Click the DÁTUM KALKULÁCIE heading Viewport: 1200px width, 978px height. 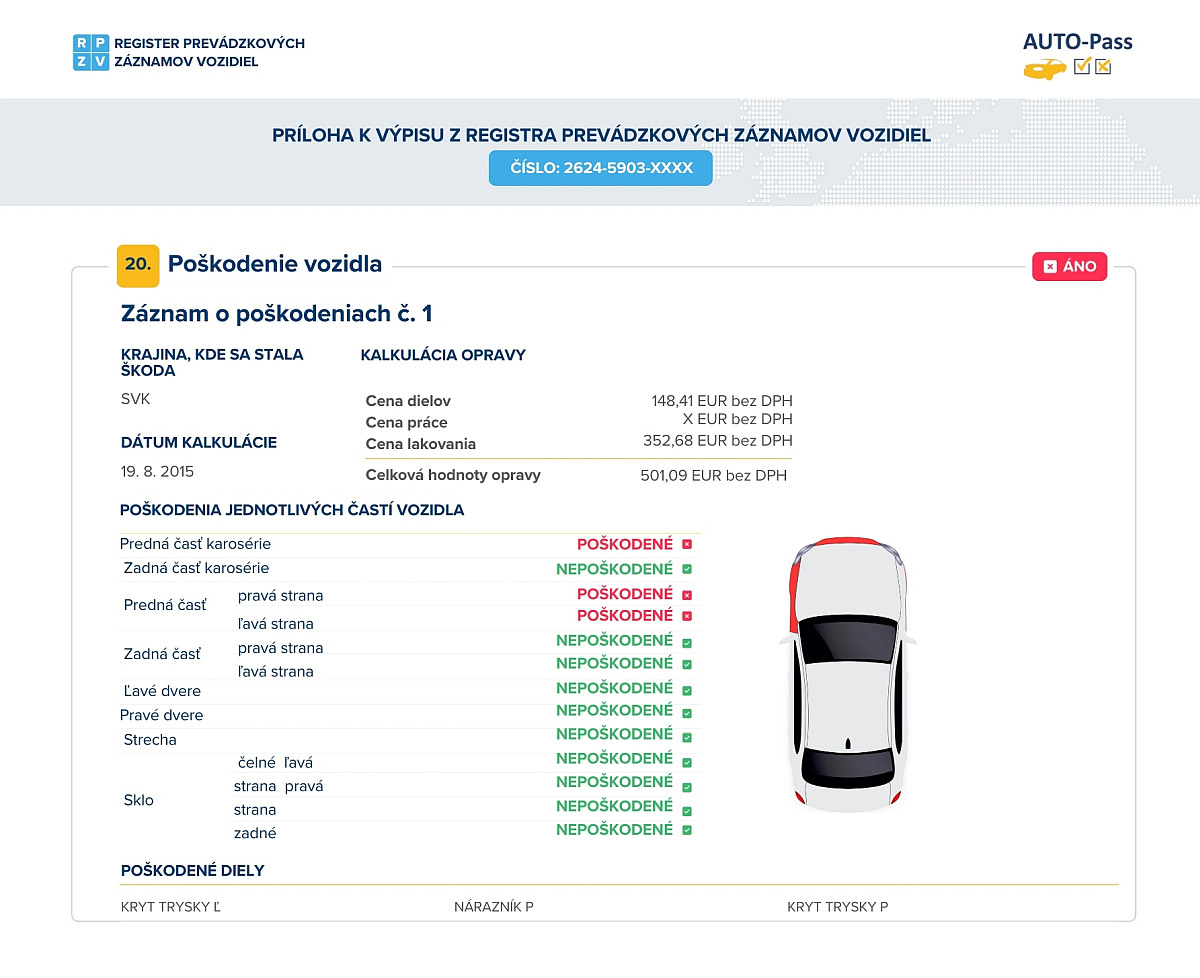click(198, 442)
